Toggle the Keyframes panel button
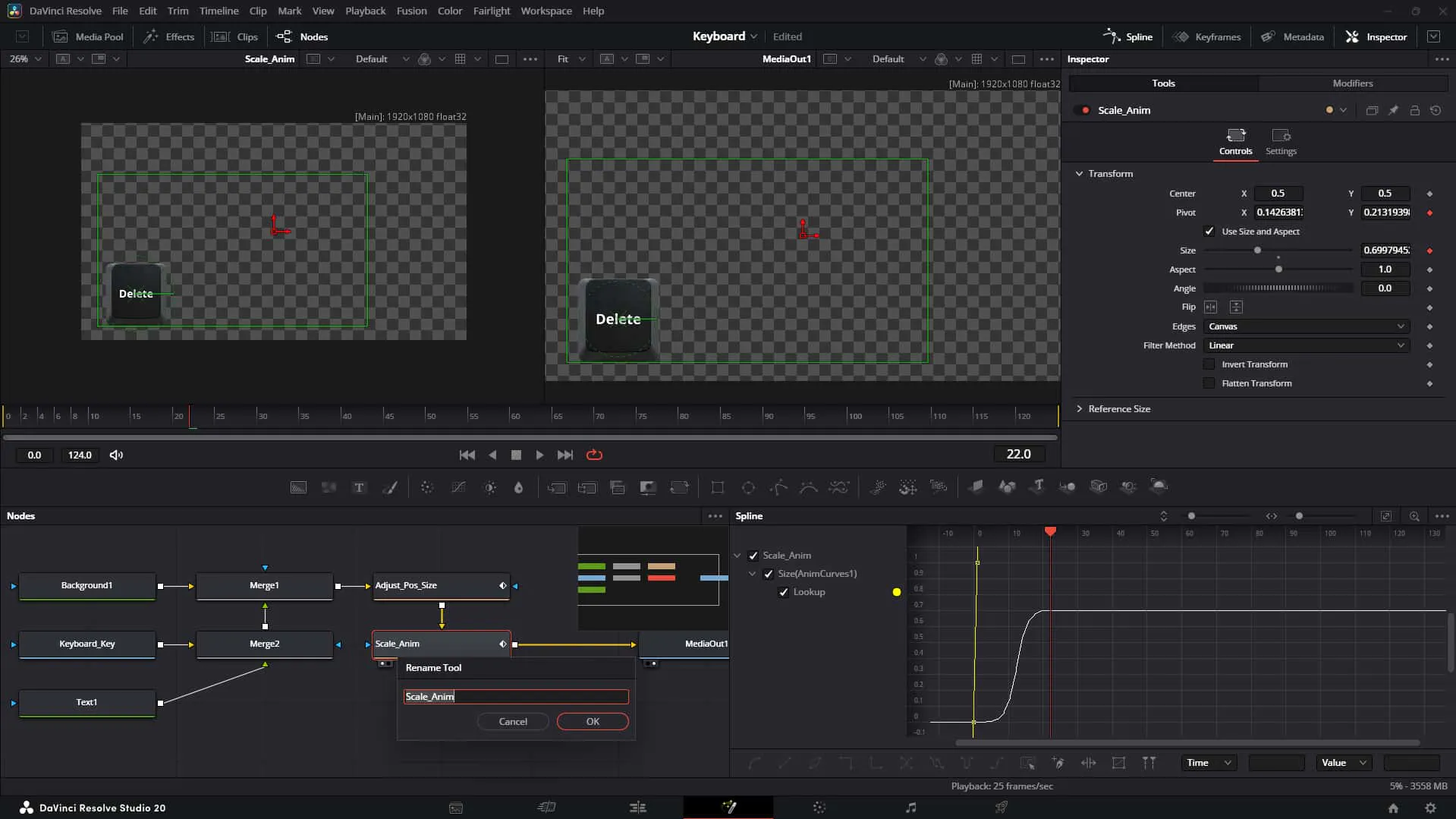This screenshot has height=819, width=1456. tap(1206, 36)
